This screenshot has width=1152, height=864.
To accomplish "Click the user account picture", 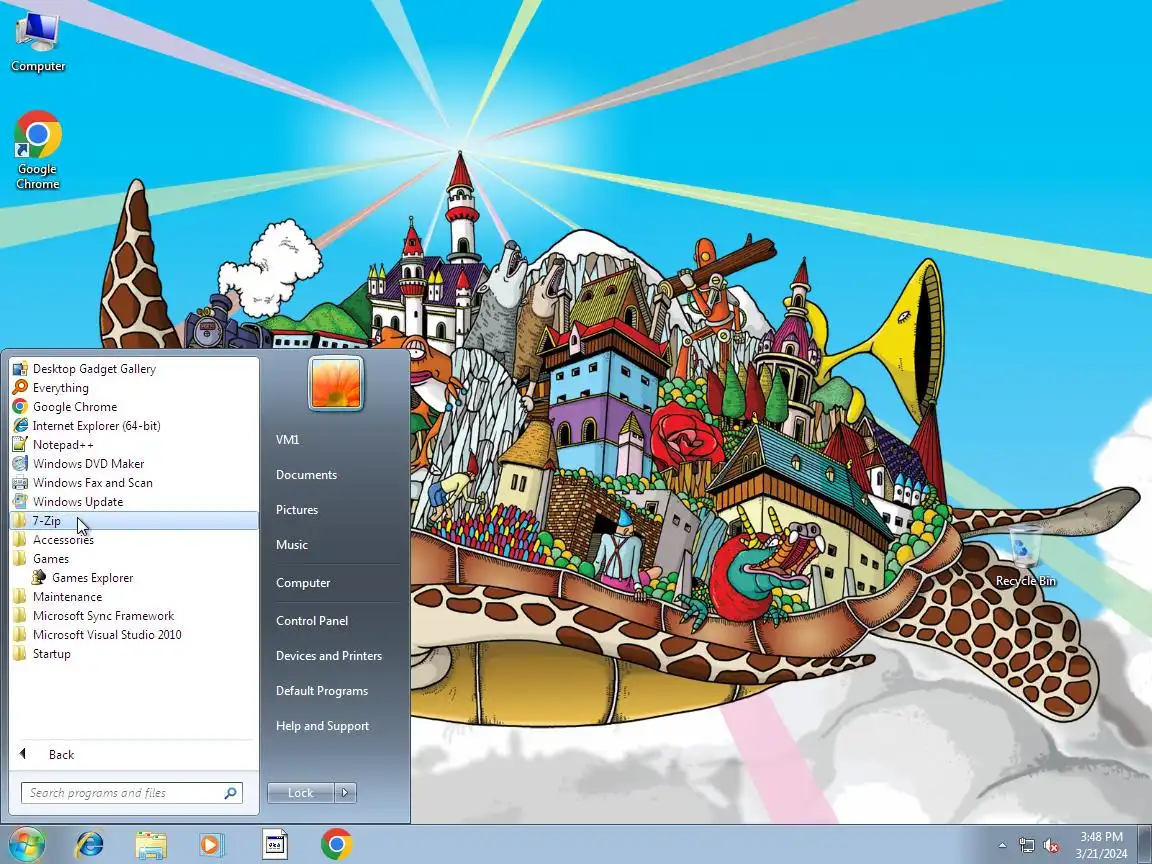I will tap(336, 384).
